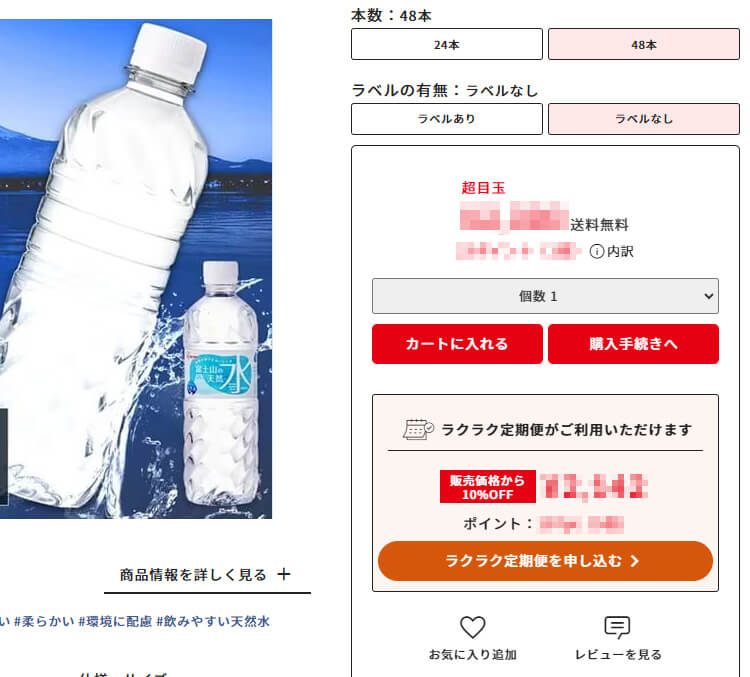Choose the ラベルなし option
This screenshot has height=677, width=750.
[x=644, y=119]
